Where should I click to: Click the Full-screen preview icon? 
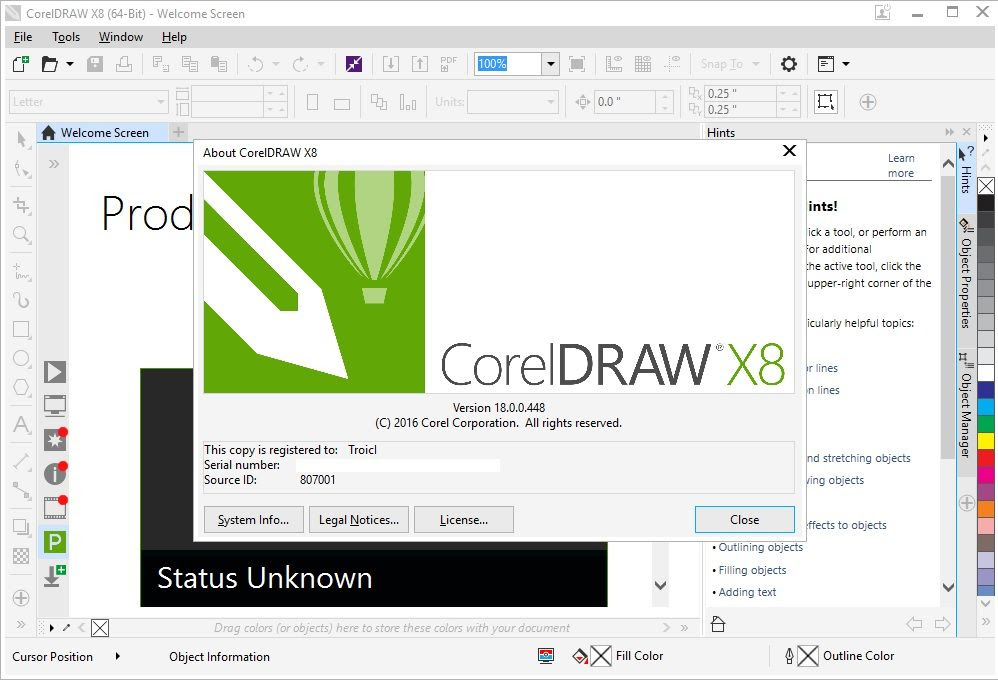[577, 64]
